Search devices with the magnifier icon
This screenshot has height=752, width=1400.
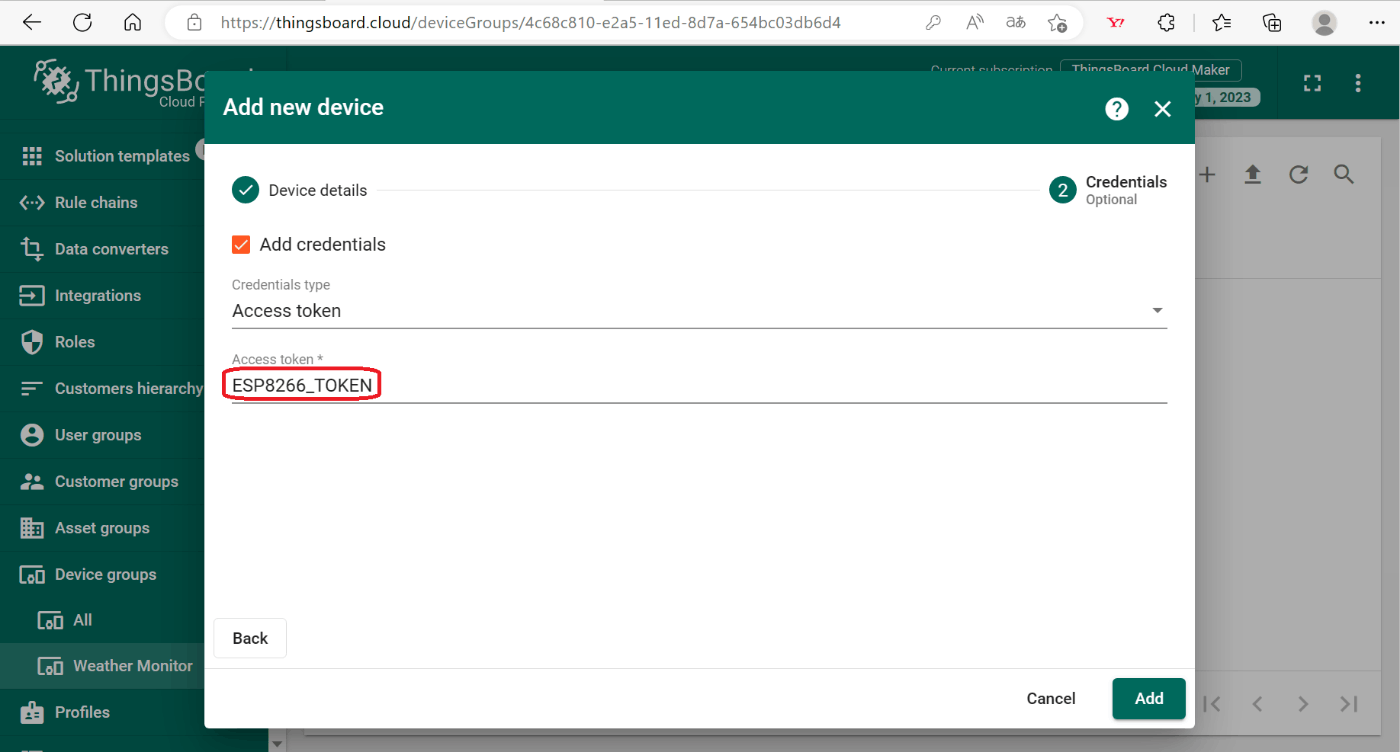[1344, 175]
